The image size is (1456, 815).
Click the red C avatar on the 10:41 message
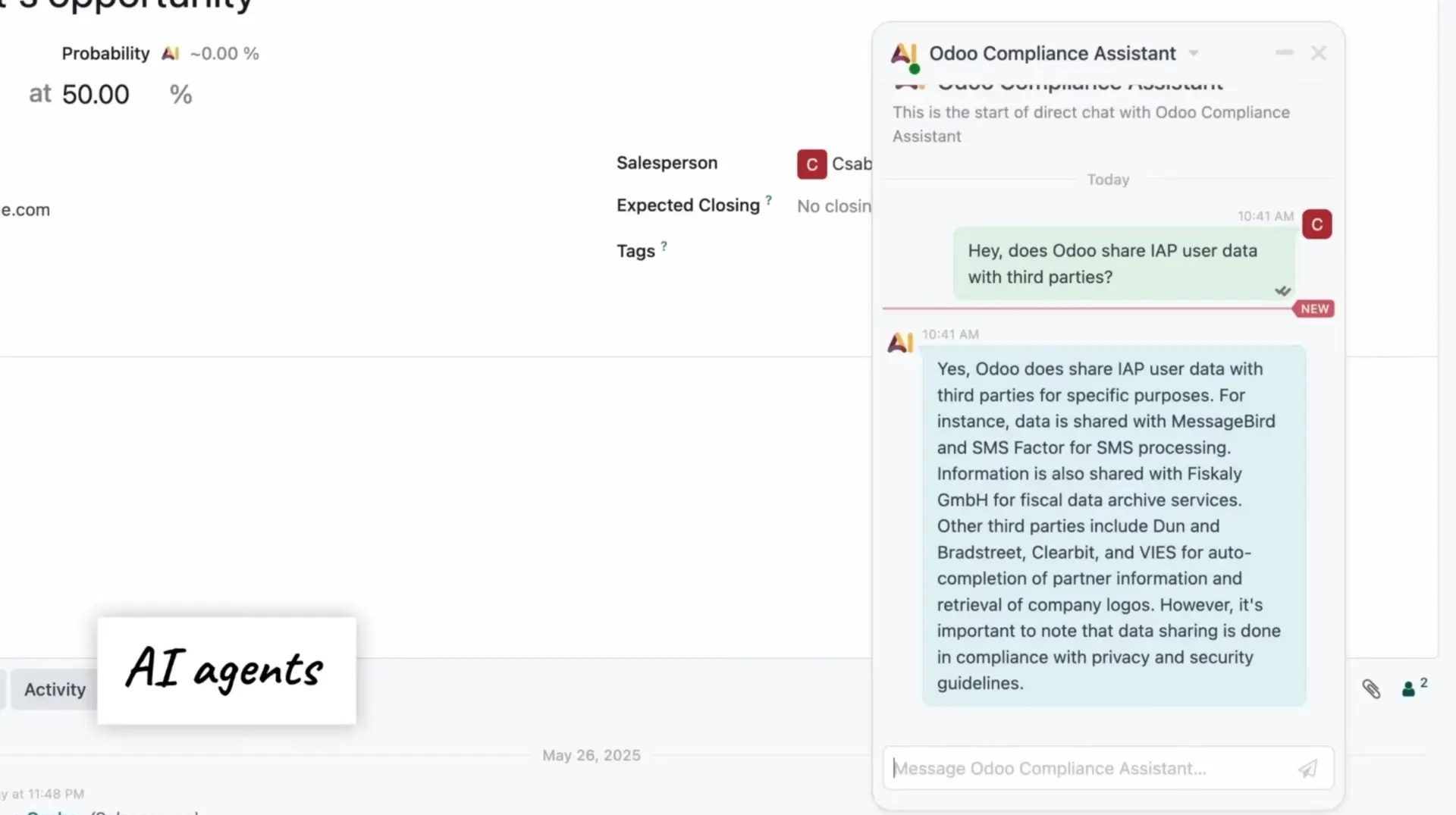[1317, 224]
